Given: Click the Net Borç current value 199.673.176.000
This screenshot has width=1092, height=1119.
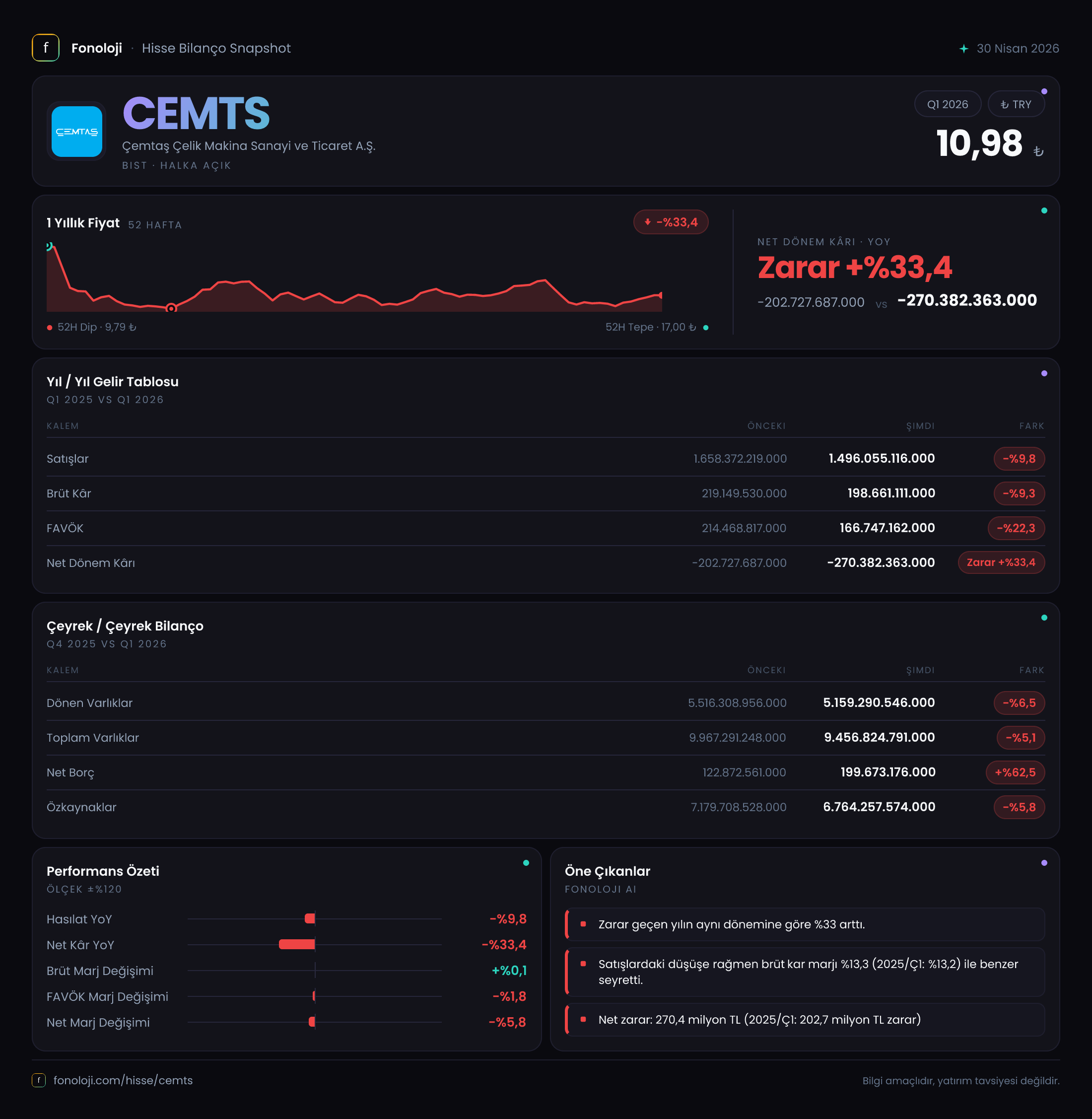Looking at the screenshot, I should coord(888,772).
